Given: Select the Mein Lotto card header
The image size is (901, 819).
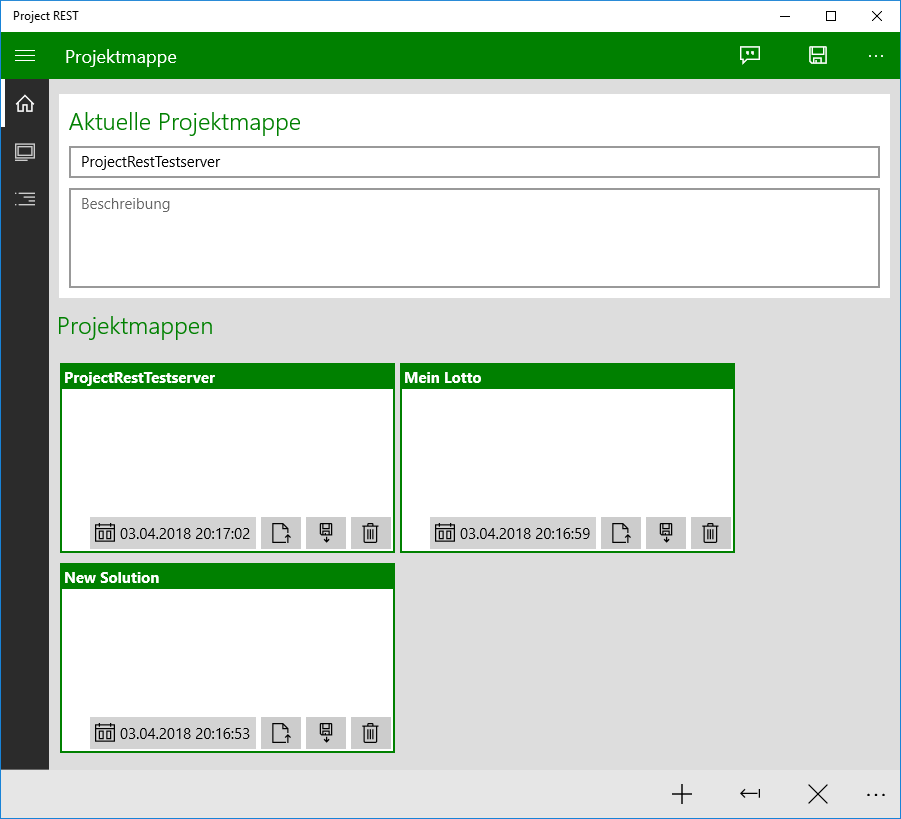Looking at the screenshot, I should (567, 377).
